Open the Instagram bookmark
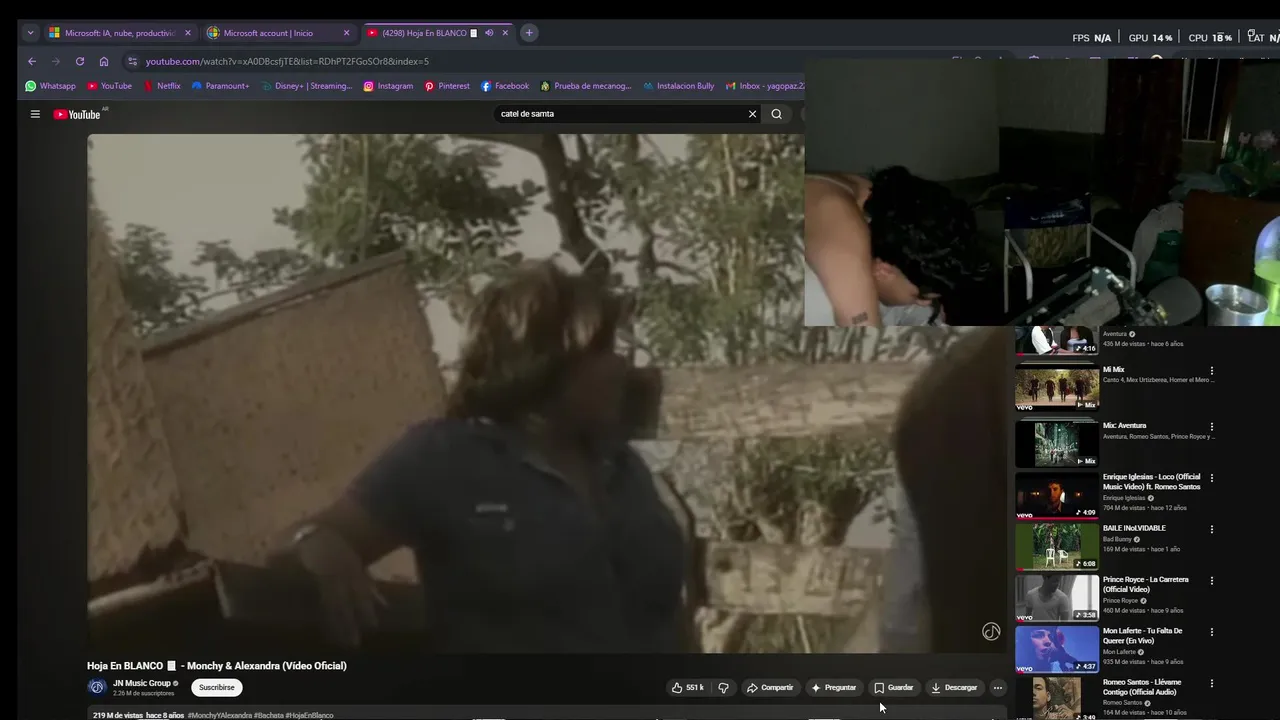 tap(388, 86)
